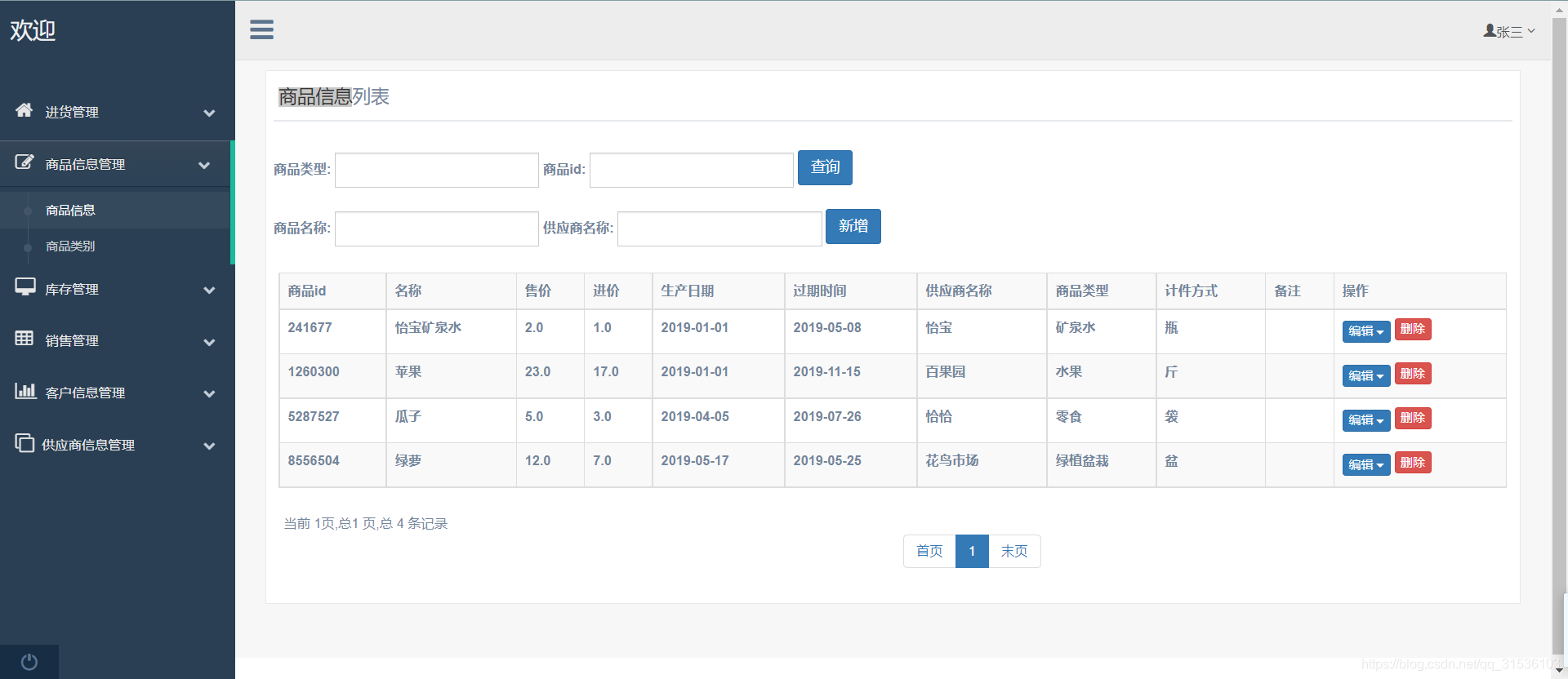Delete the 绿萝 row
This screenshot has height=679, width=1568.
tap(1413, 463)
